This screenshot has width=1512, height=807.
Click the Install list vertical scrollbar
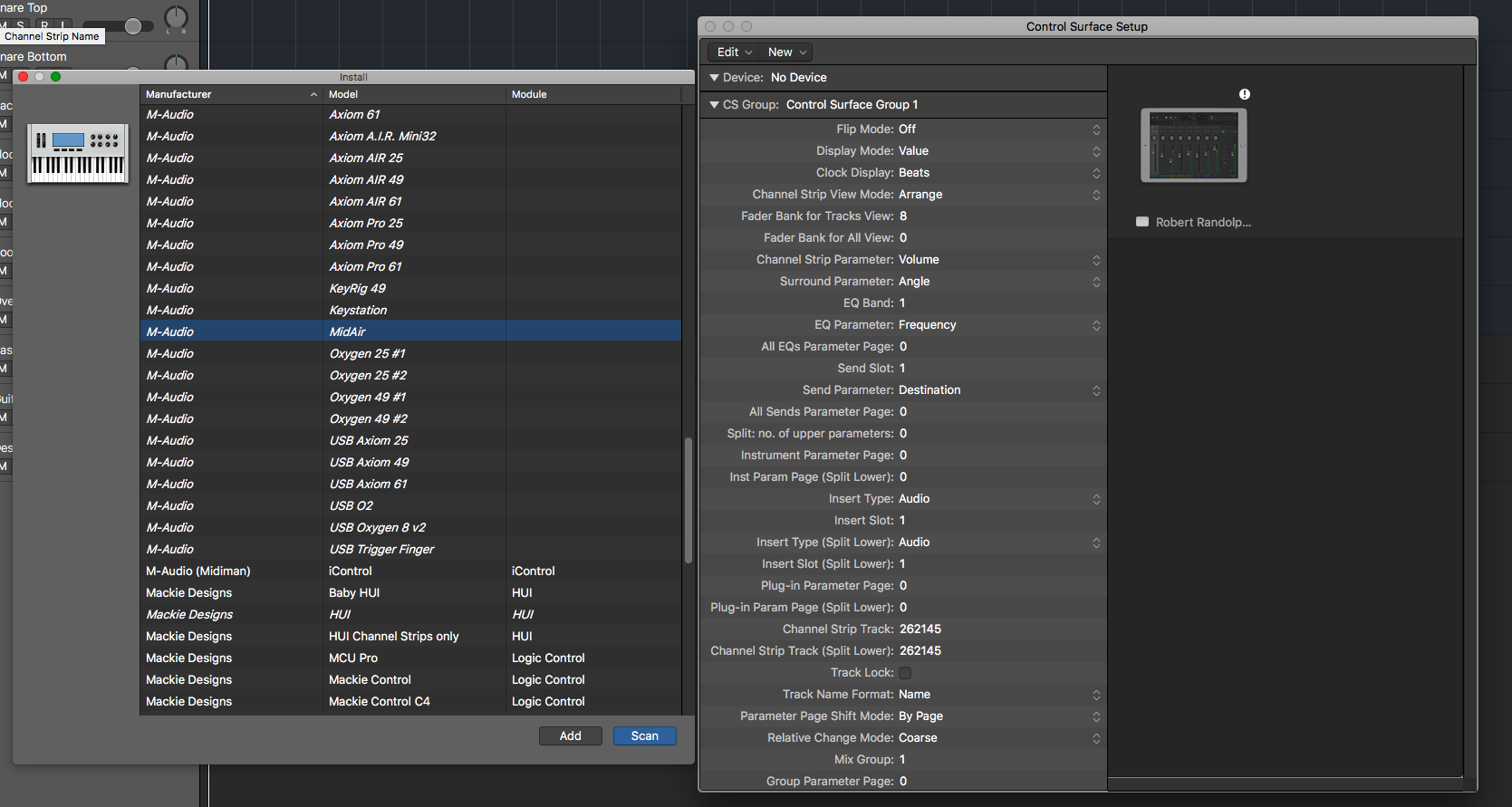(688, 498)
